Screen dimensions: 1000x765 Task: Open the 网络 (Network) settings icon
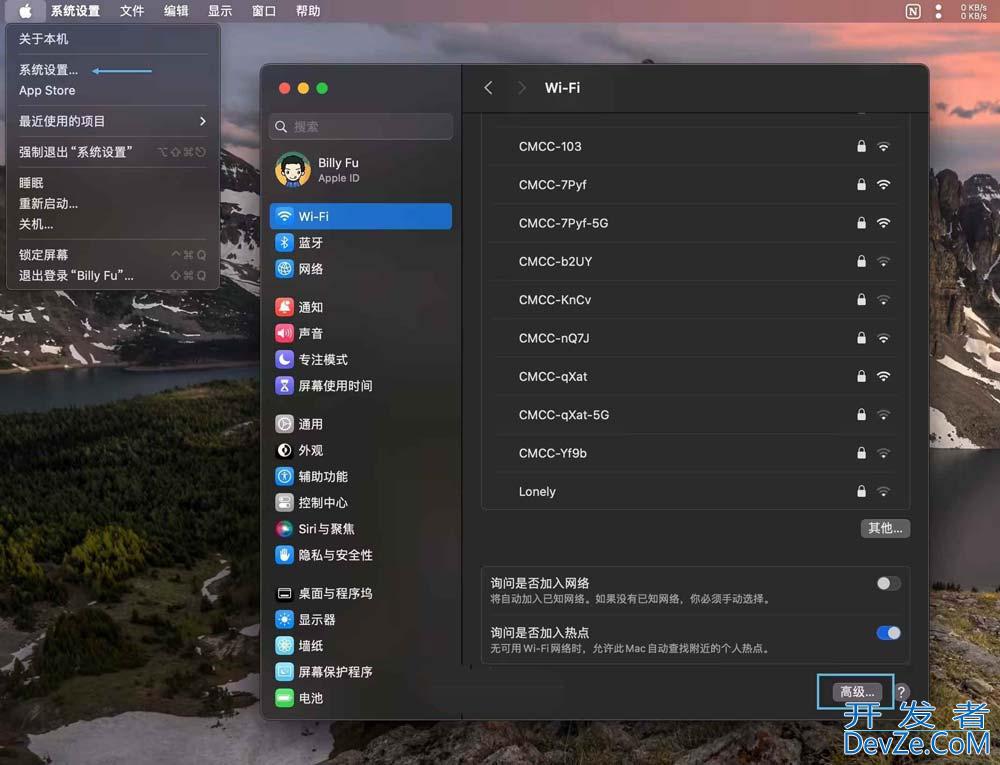coord(285,269)
